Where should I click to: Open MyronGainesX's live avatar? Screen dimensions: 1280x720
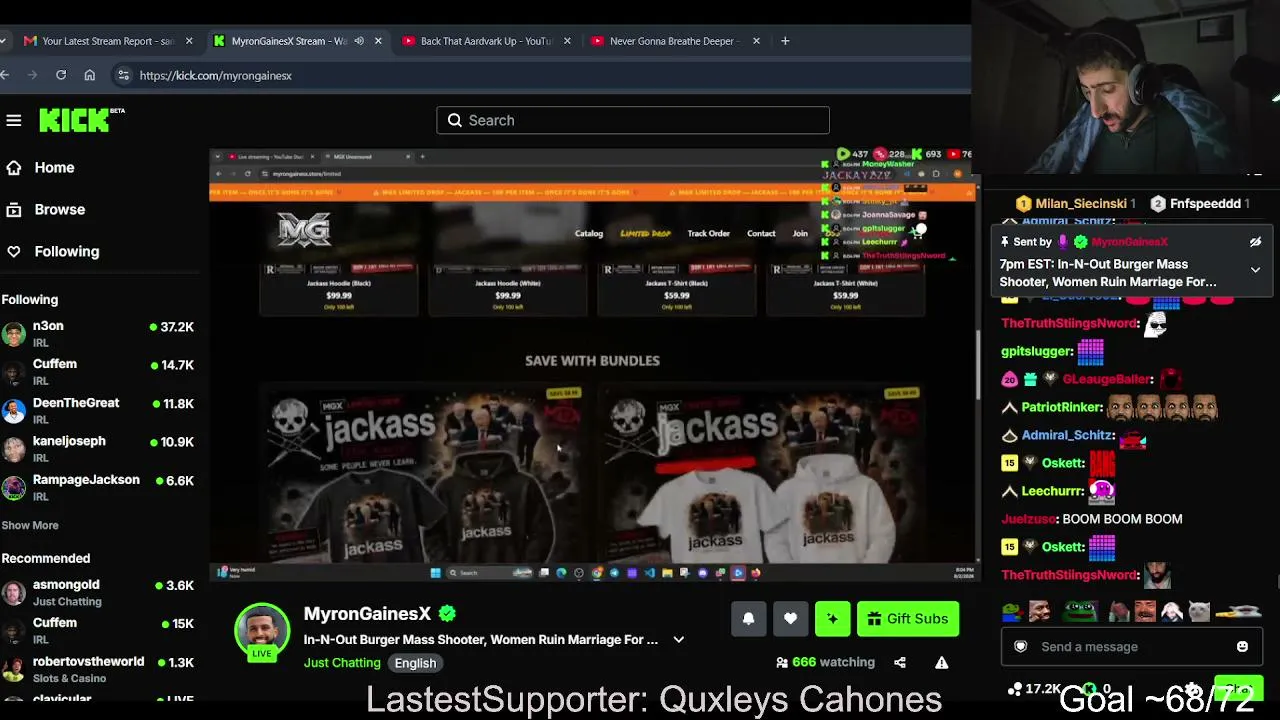click(x=262, y=631)
